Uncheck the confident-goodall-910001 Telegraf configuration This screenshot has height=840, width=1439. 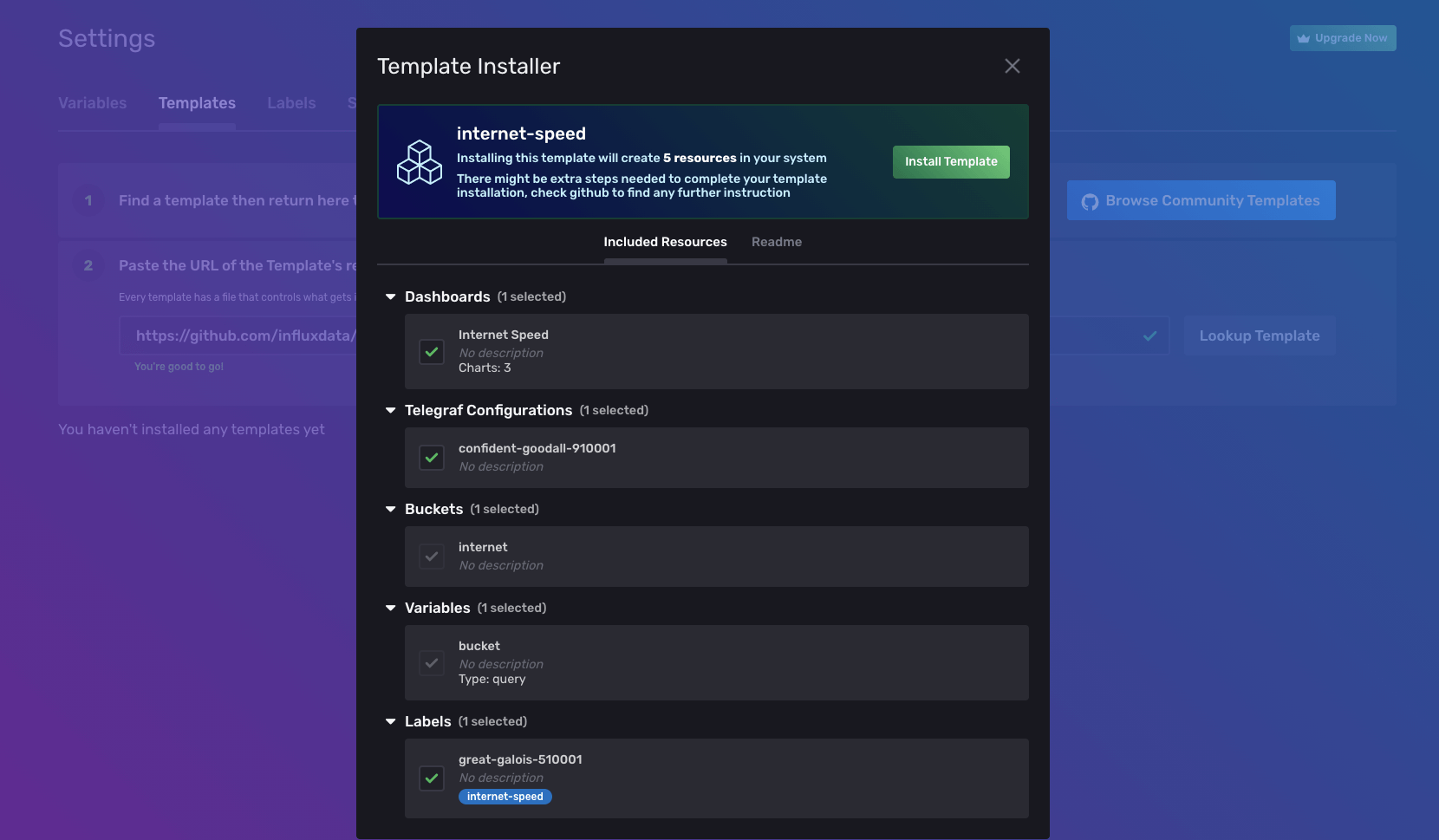tap(431, 458)
